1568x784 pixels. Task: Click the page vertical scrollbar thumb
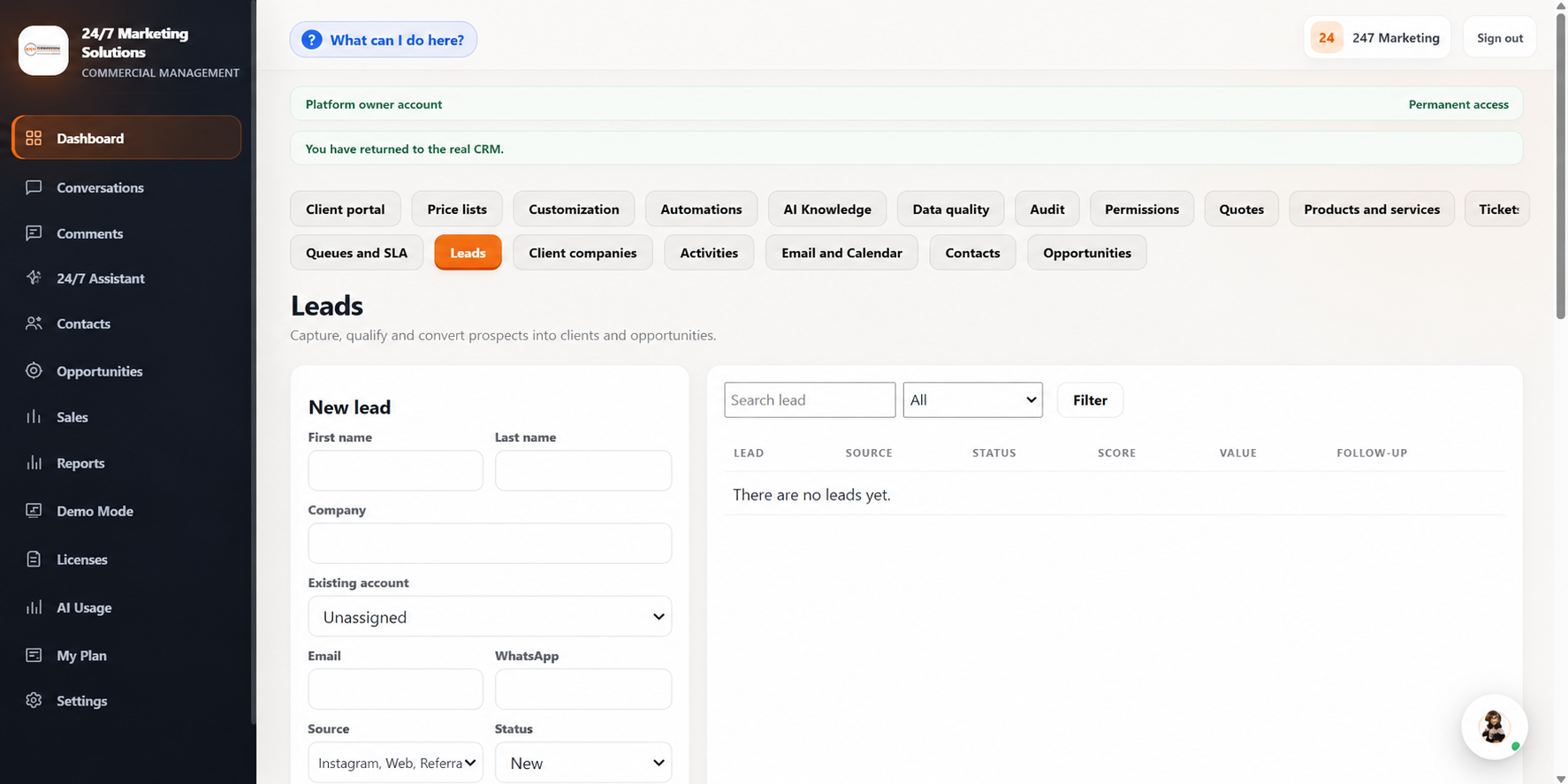click(1561, 168)
